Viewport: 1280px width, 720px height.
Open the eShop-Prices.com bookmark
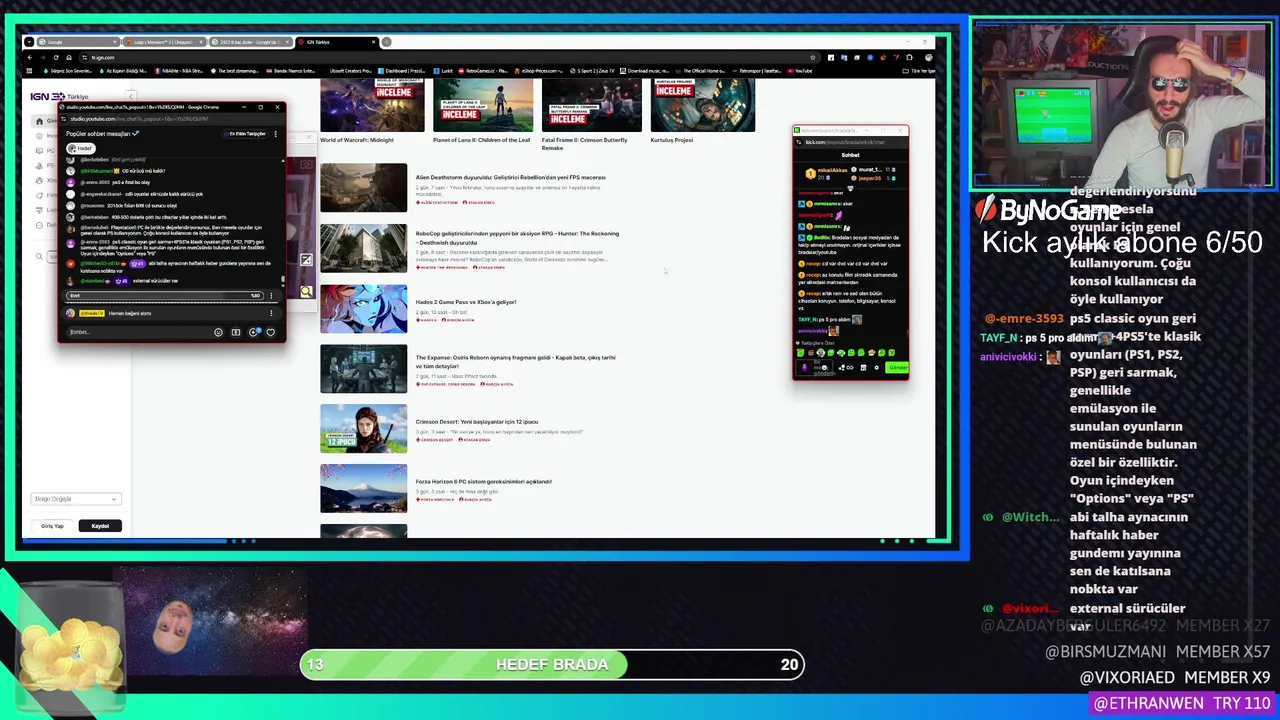pos(539,71)
